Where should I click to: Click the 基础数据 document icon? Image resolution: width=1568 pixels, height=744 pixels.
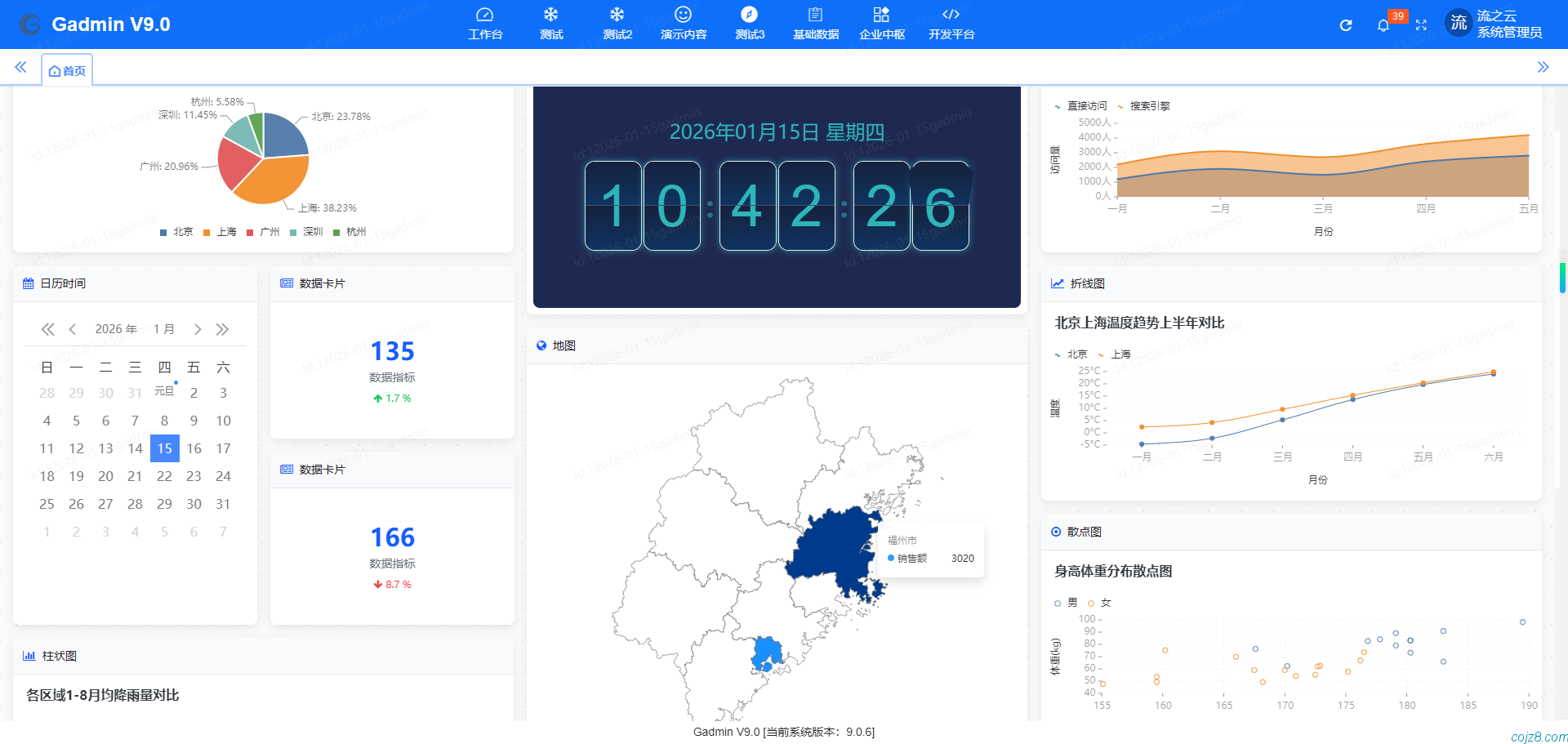point(815,14)
